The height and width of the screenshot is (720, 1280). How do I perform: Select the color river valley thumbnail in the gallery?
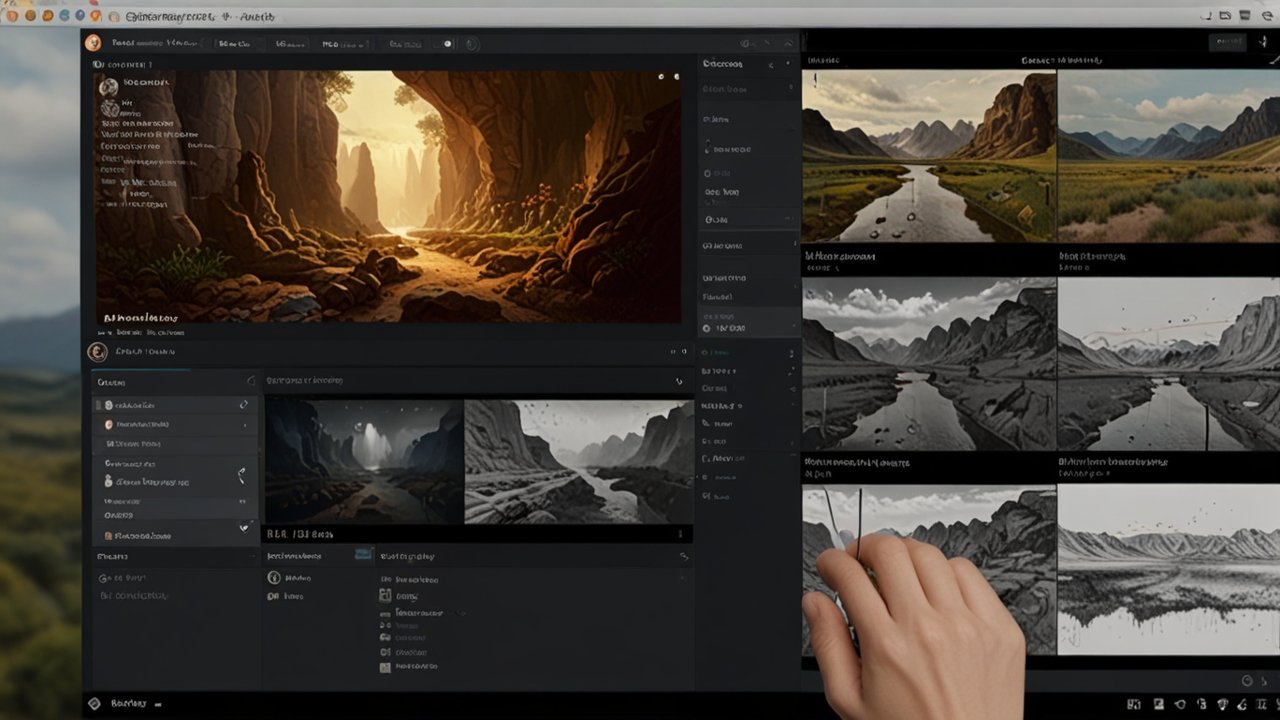[x=928, y=157]
